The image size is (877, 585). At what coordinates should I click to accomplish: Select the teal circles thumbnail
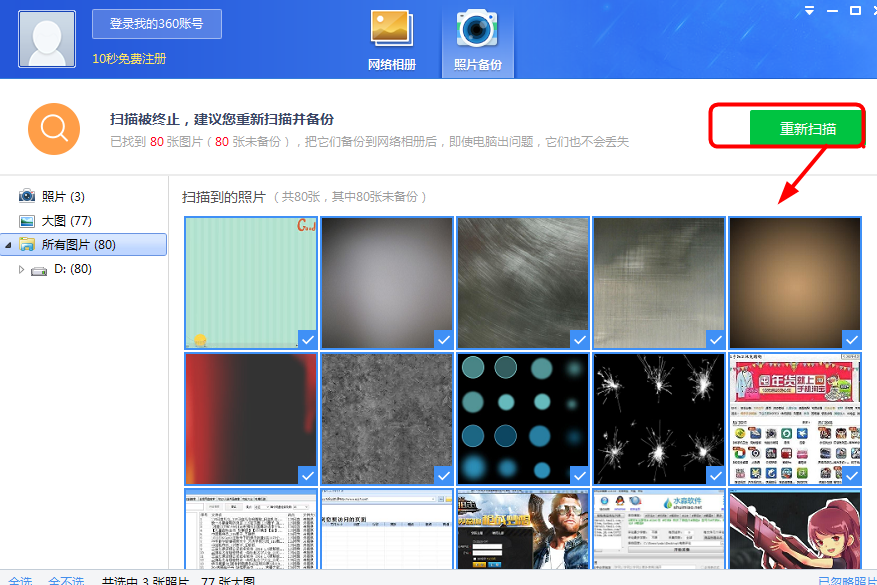[523, 418]
